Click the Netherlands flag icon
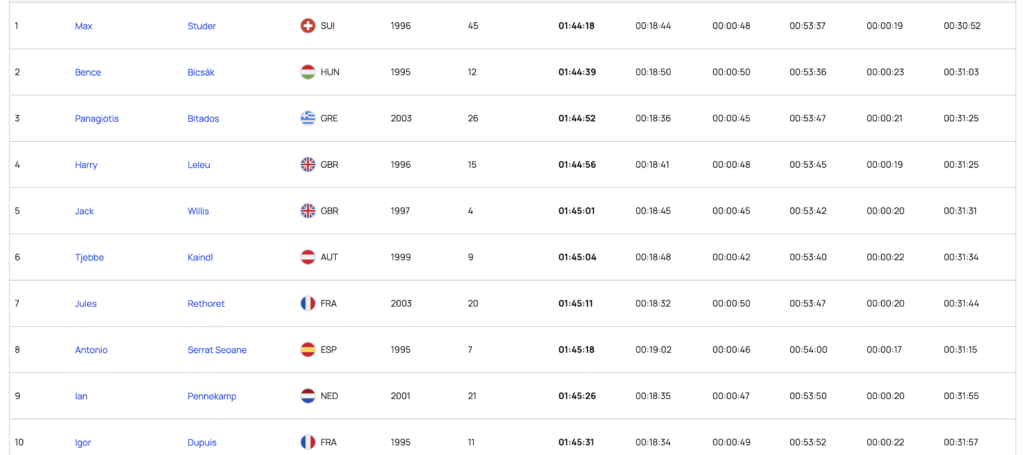The height and width of the screenshot is (455, 1024). (308, 396)
